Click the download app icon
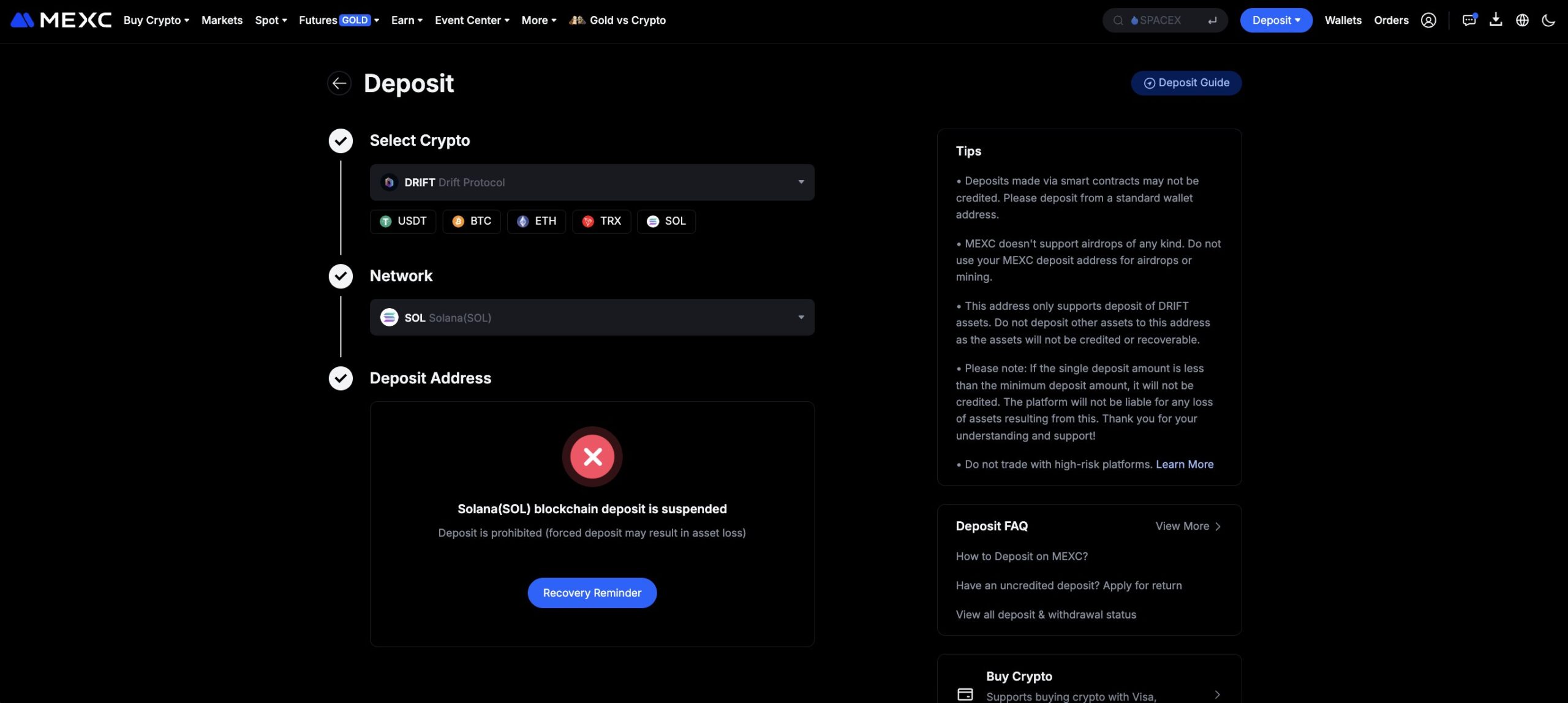1568x703 pixels. click(x=1496, y=20)
